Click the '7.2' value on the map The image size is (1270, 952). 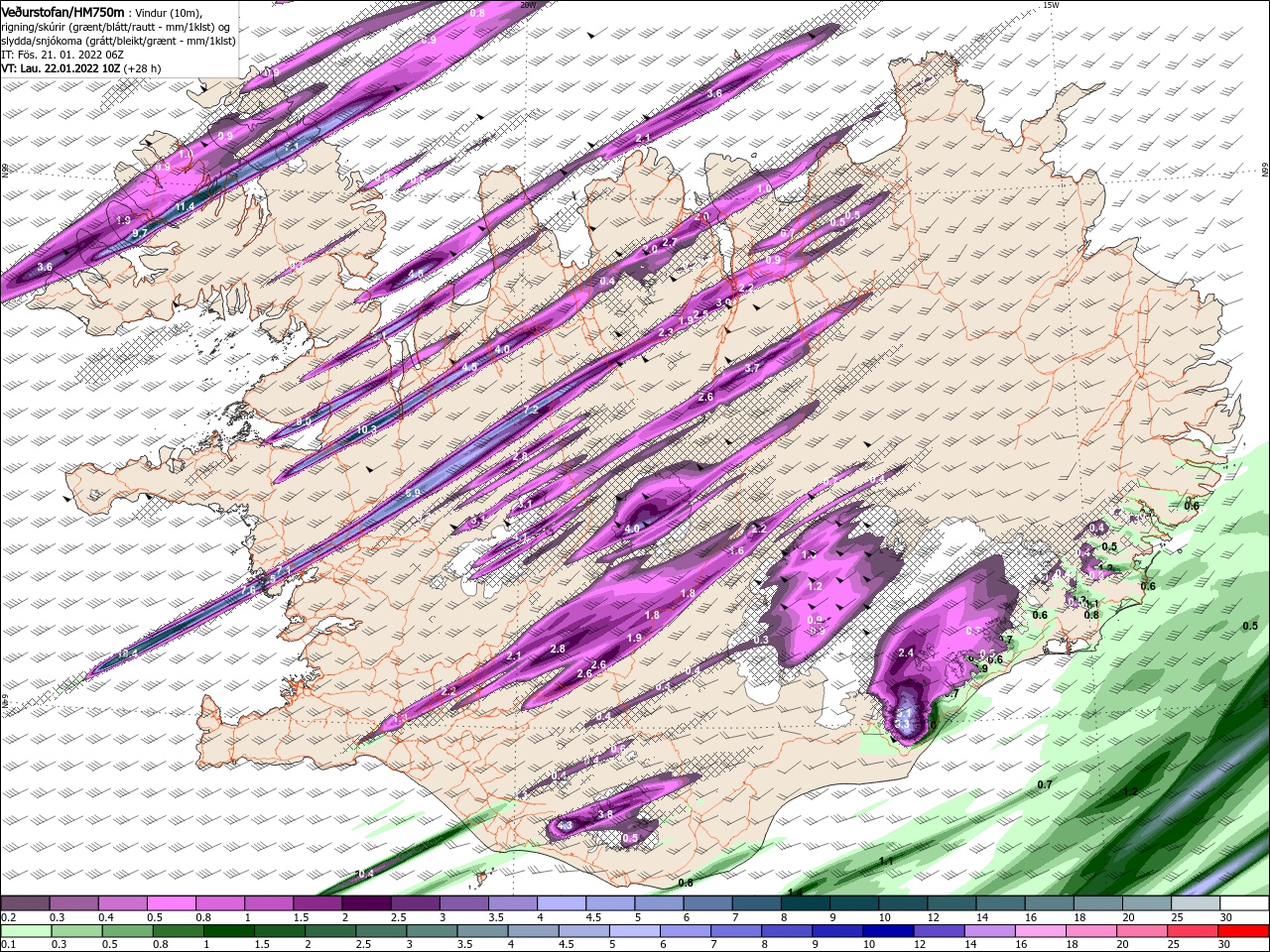[x=530, y=411]
